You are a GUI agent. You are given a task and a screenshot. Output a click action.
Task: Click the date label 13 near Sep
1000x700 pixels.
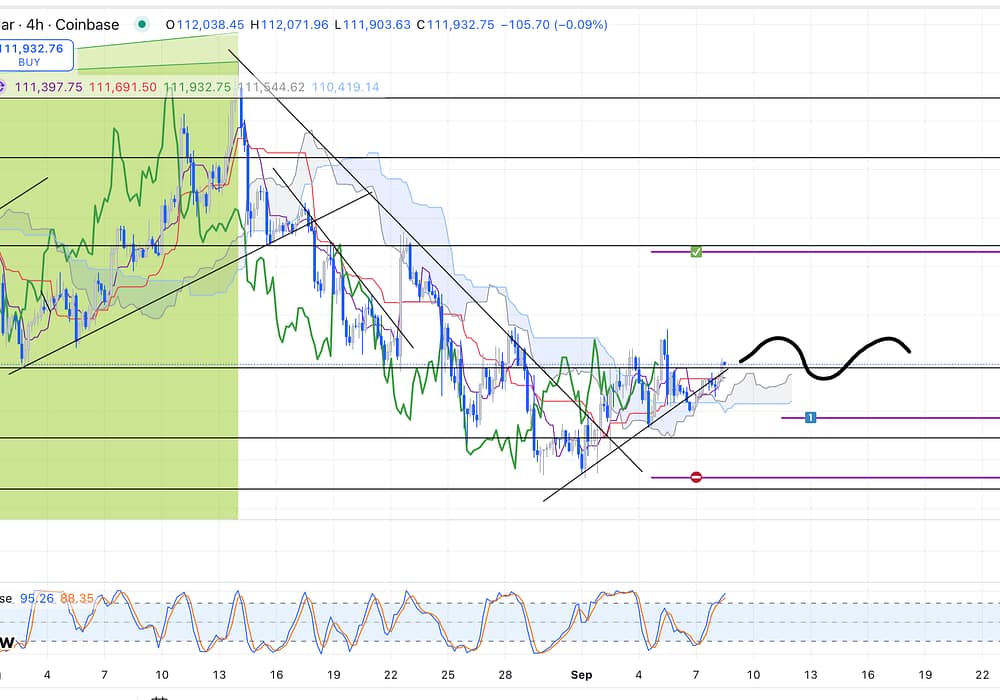811,675
